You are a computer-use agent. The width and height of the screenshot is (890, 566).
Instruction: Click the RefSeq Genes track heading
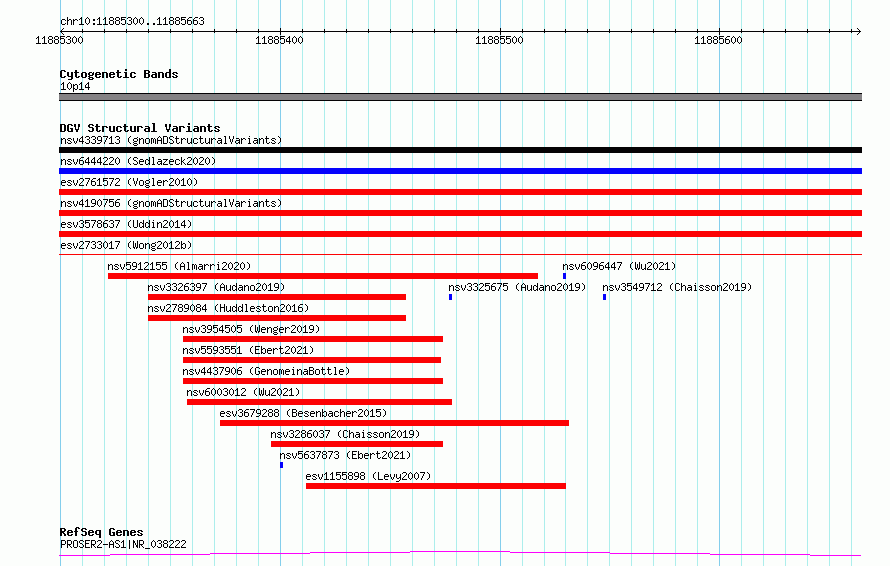point(101,532)
